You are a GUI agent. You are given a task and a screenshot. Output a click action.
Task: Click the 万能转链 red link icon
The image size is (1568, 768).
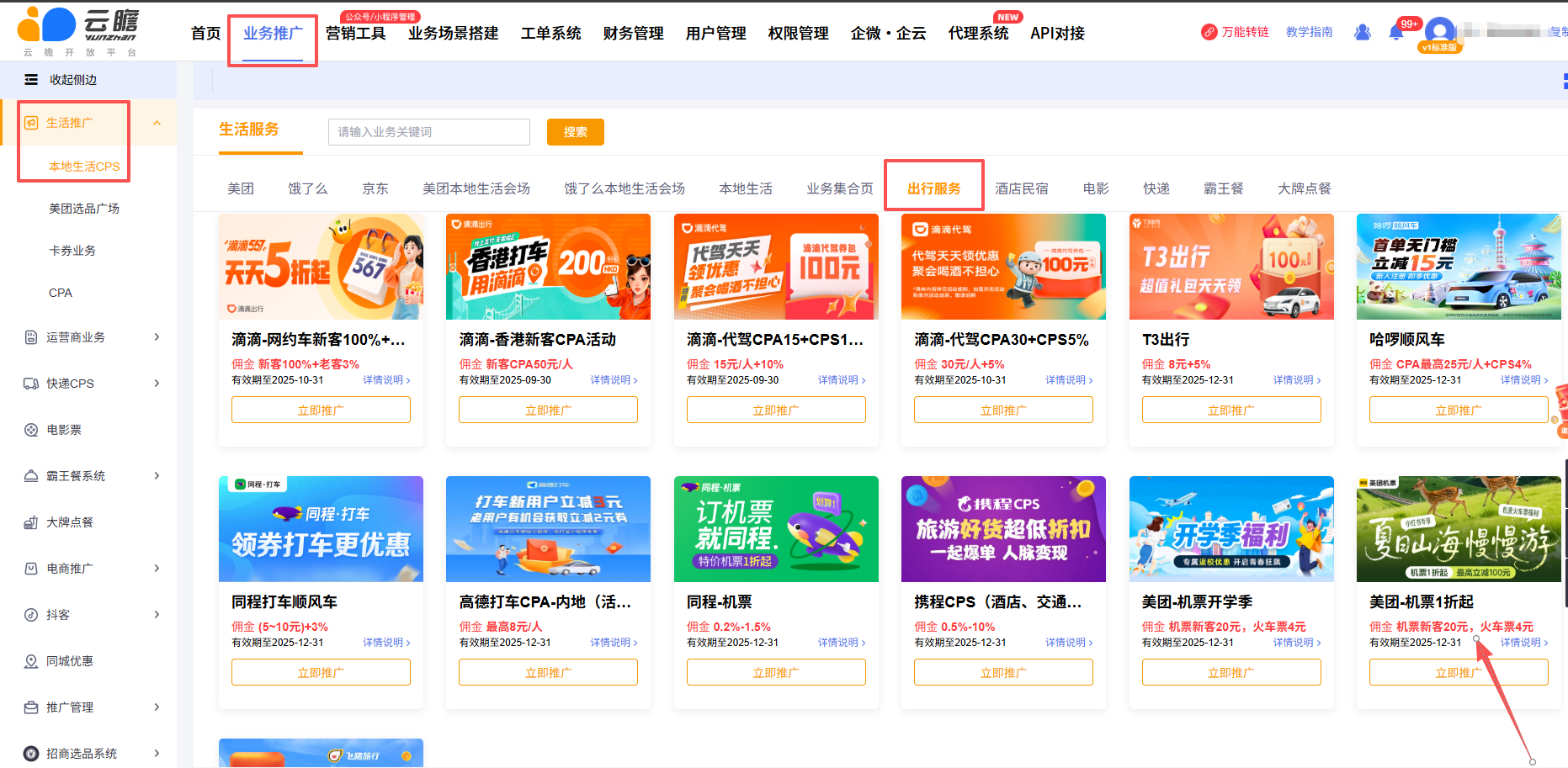(1209, 32)
